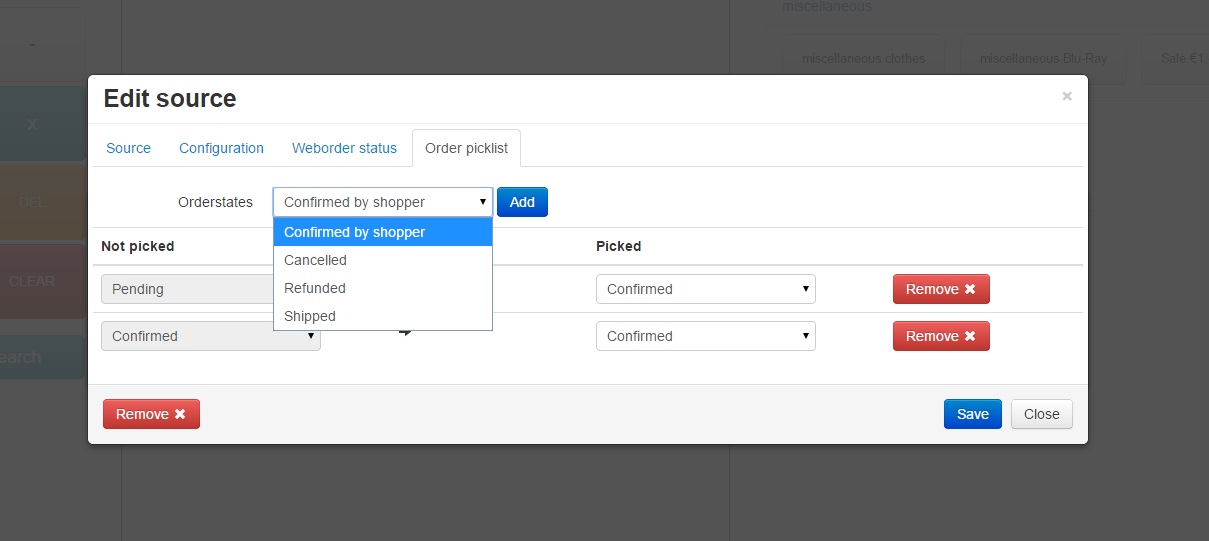This screenshot has width=1209, height=541.
Task: Choose 'Confirmed by shopper' from the list
Action: [x=383, y=232]
